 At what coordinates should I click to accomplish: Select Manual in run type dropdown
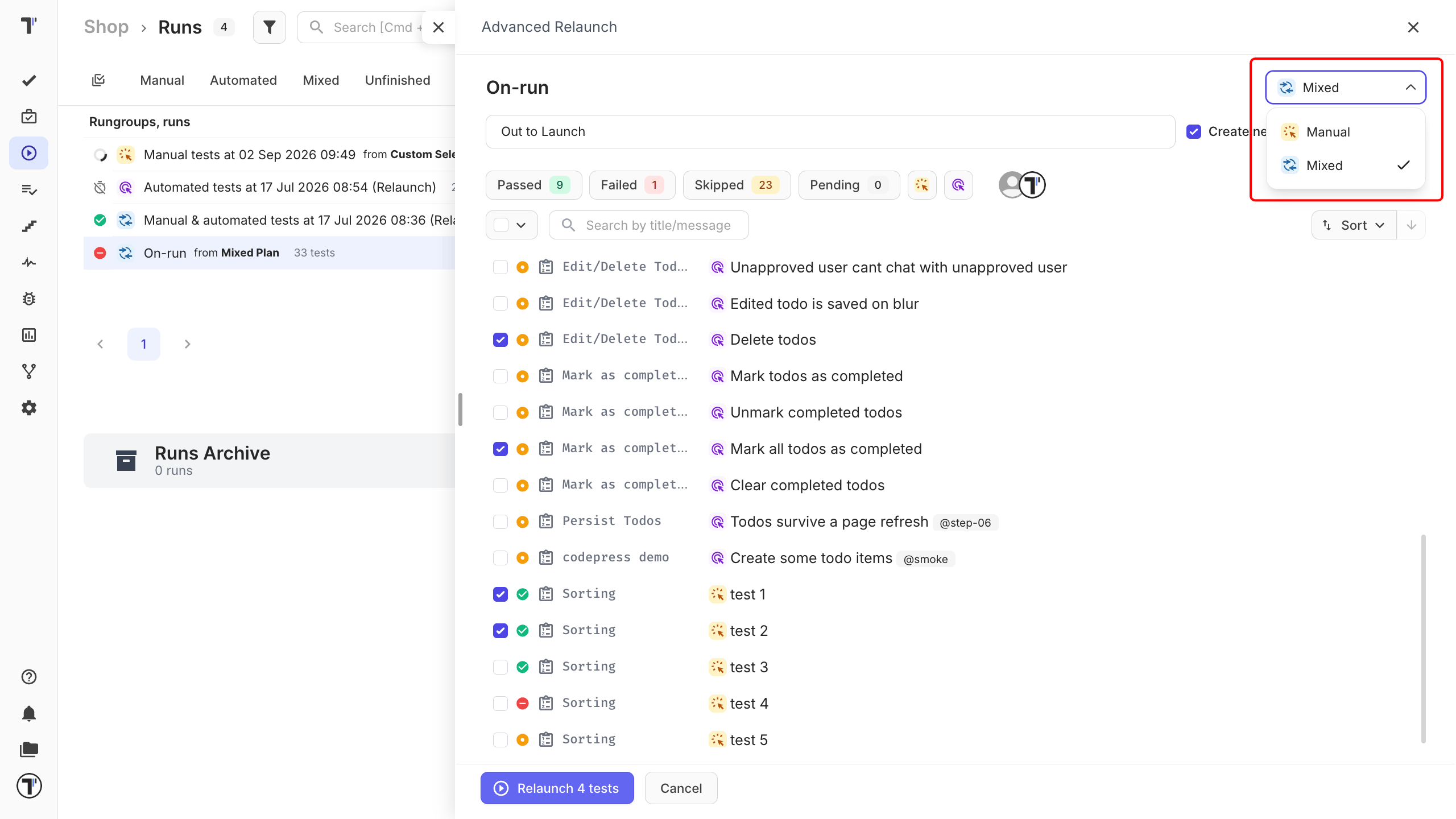tap(1346, 132)
